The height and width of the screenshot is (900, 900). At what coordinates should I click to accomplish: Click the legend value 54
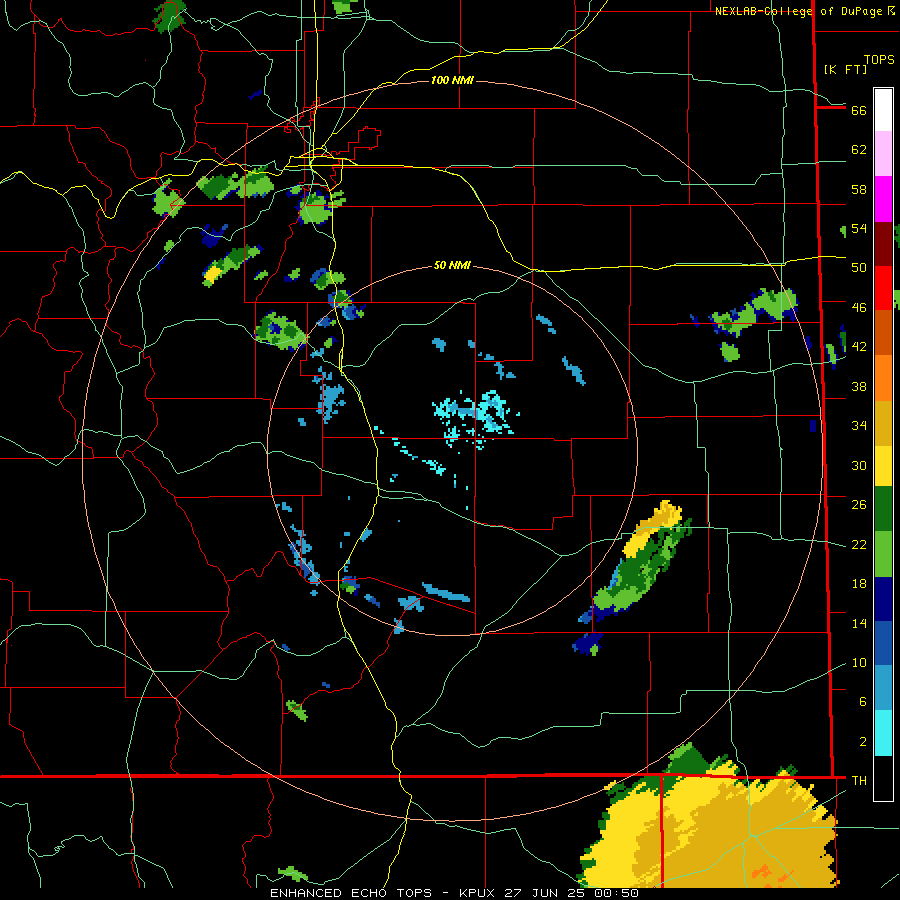[859, 228]
